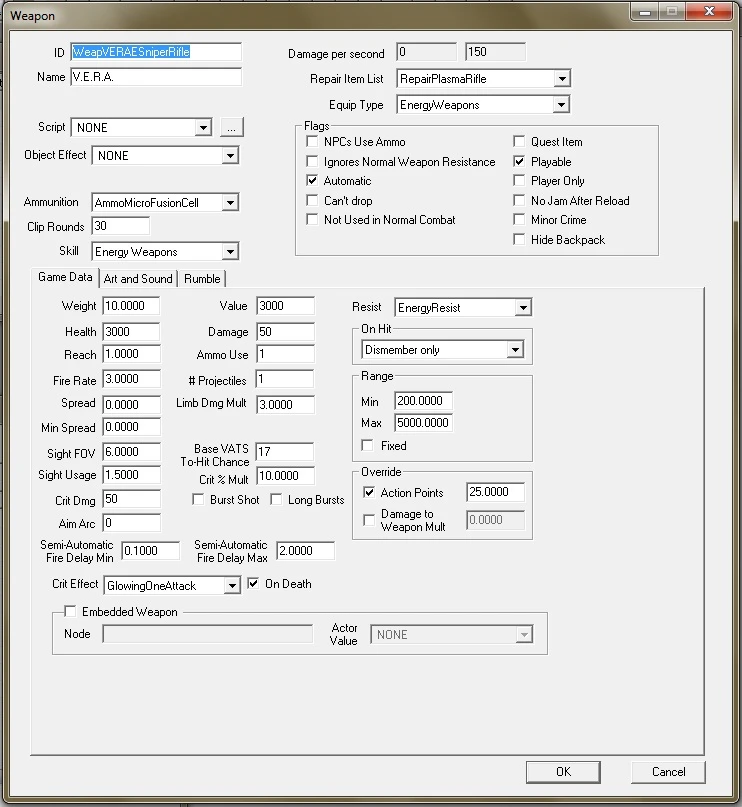Viewport: 742px width, 807px height.
Task: Expand the Crit Effect dropdown
Action: [232, 586]
